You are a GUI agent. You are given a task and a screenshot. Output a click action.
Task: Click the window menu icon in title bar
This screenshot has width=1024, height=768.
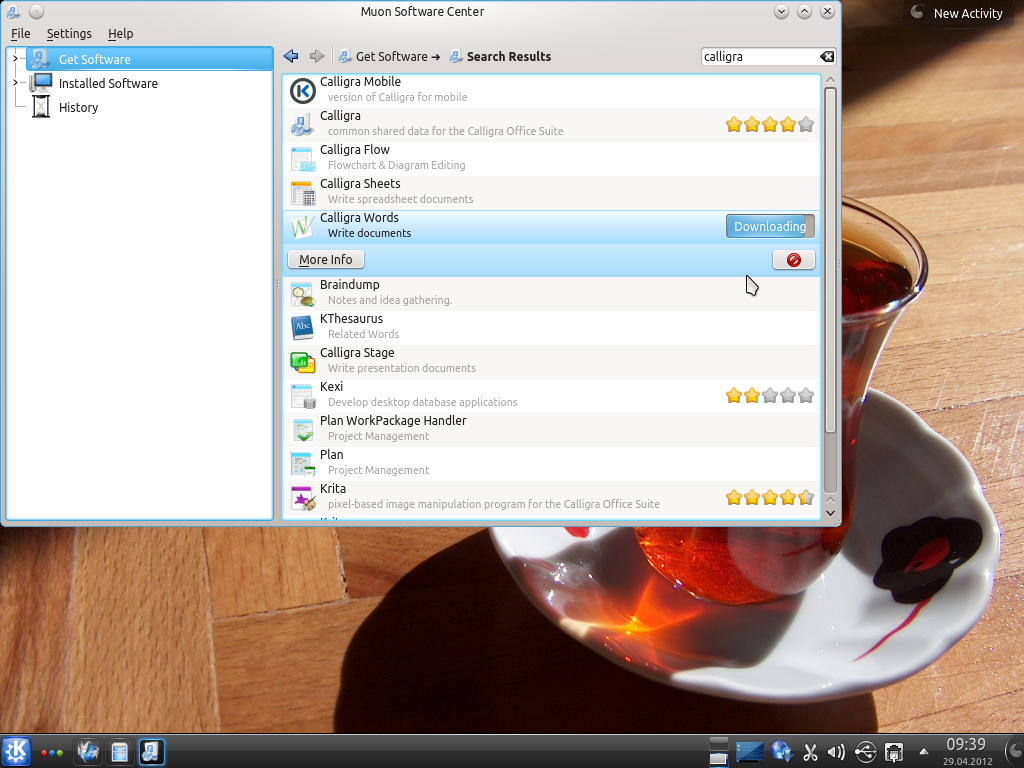(12, 12)
